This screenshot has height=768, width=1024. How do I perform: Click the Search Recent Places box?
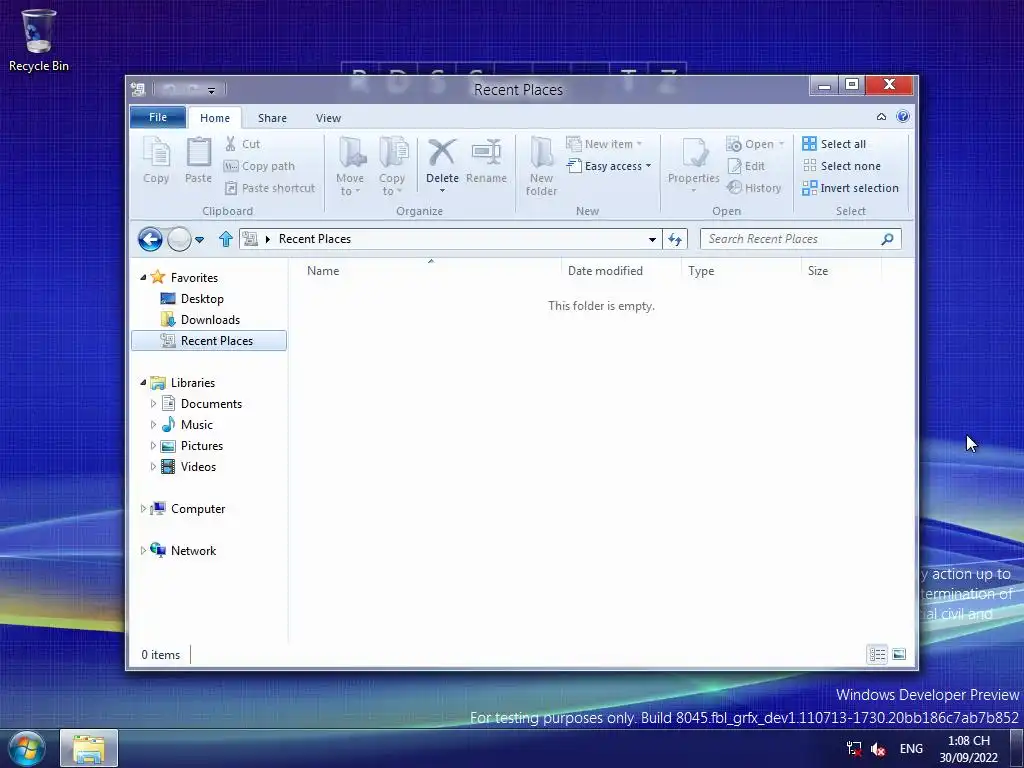pyautogui.click(x=801, y=239)
